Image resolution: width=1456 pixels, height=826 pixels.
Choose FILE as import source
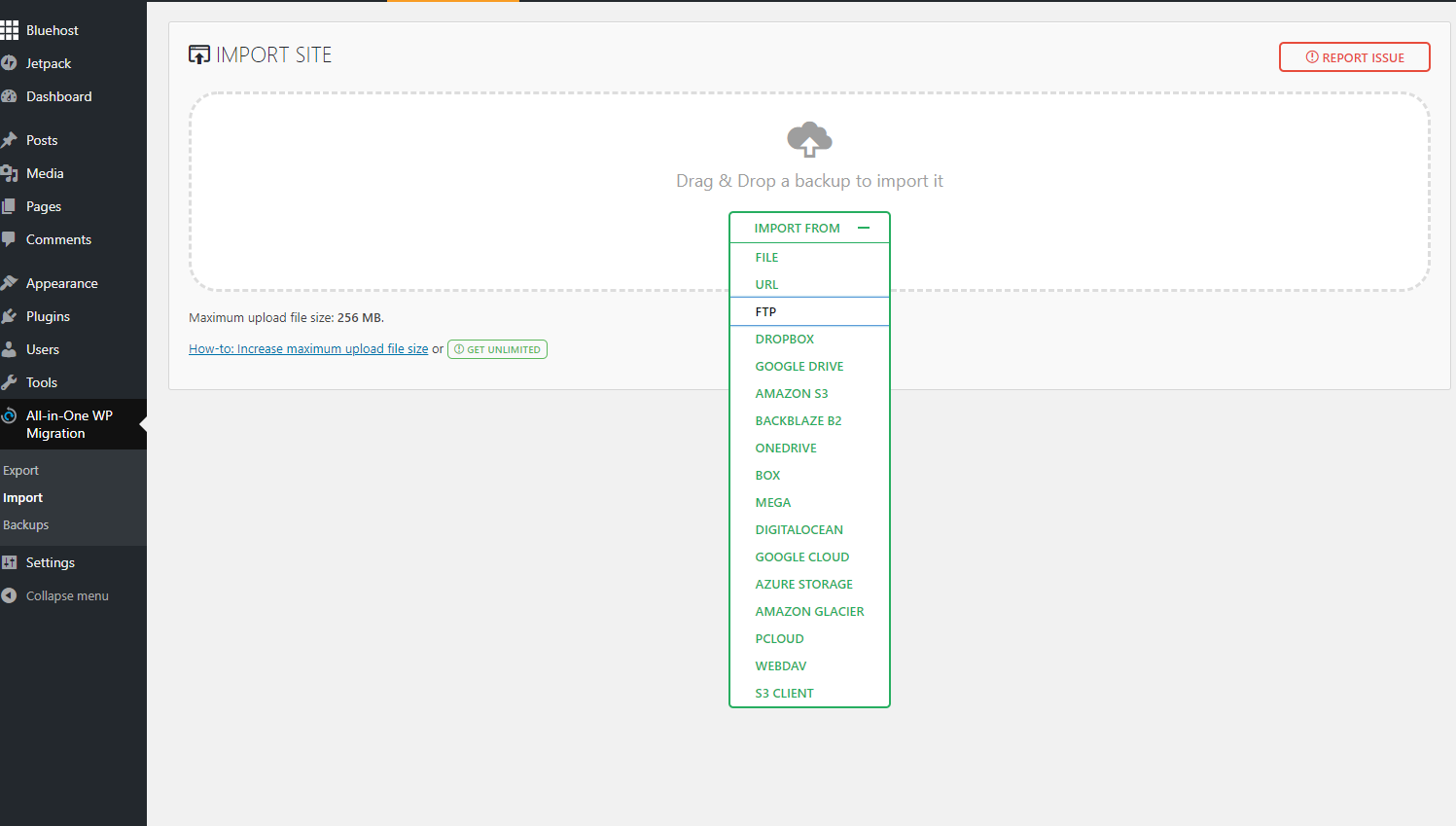(x=809, y=257)
